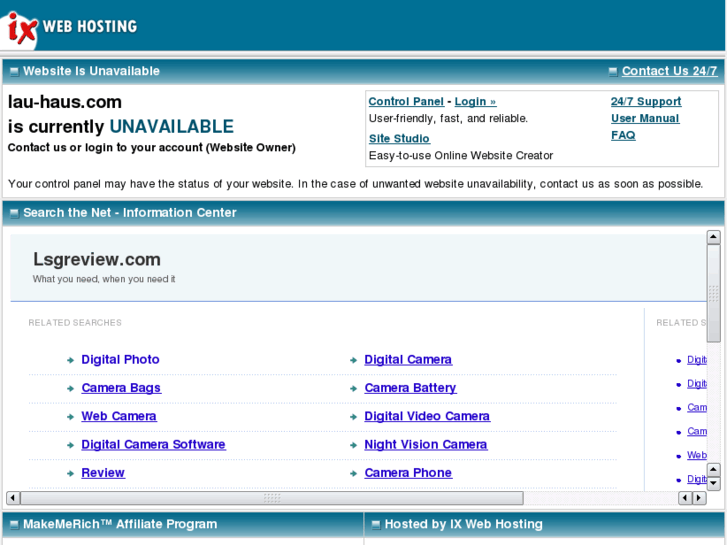This screenshot has width=727, height=545.
Task: Click the Search the Net header icon
Action: click(x=14, y=213)
